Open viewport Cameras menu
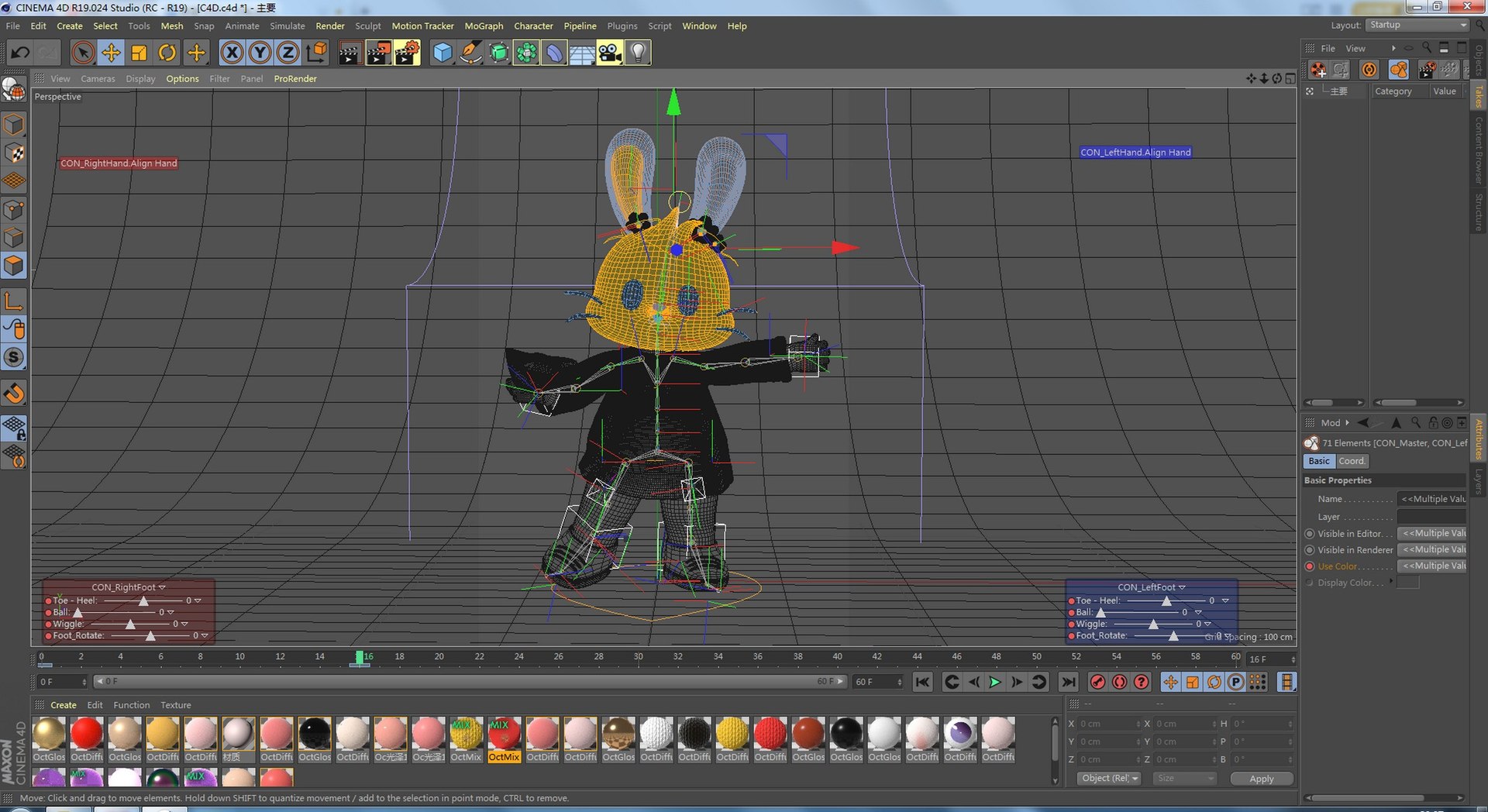 click(98, 78)
